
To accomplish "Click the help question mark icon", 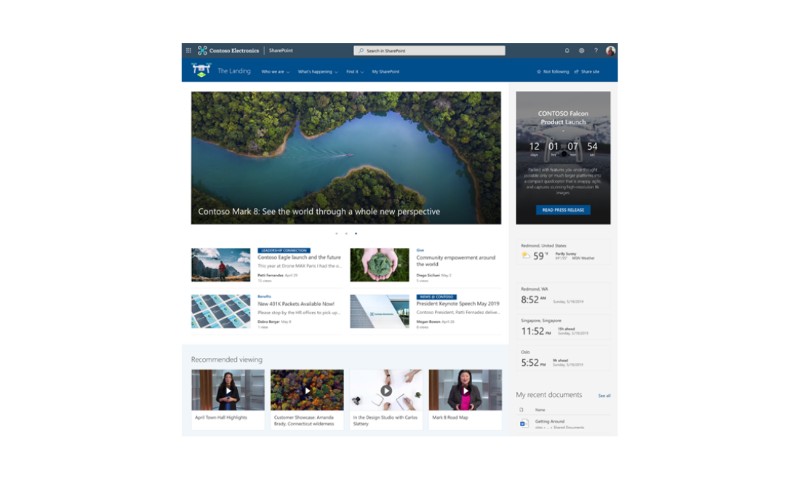I will [x=595, y=50].
